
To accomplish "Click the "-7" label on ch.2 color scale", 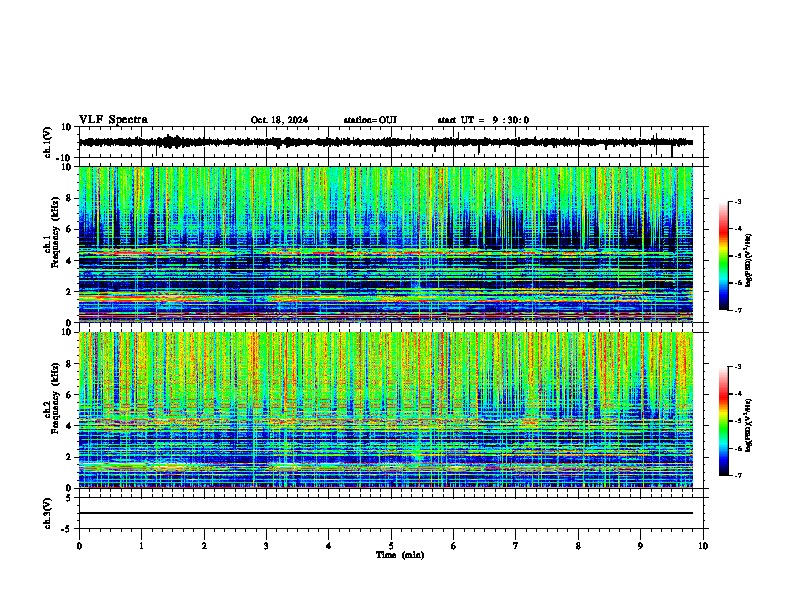I will [737, 475].
